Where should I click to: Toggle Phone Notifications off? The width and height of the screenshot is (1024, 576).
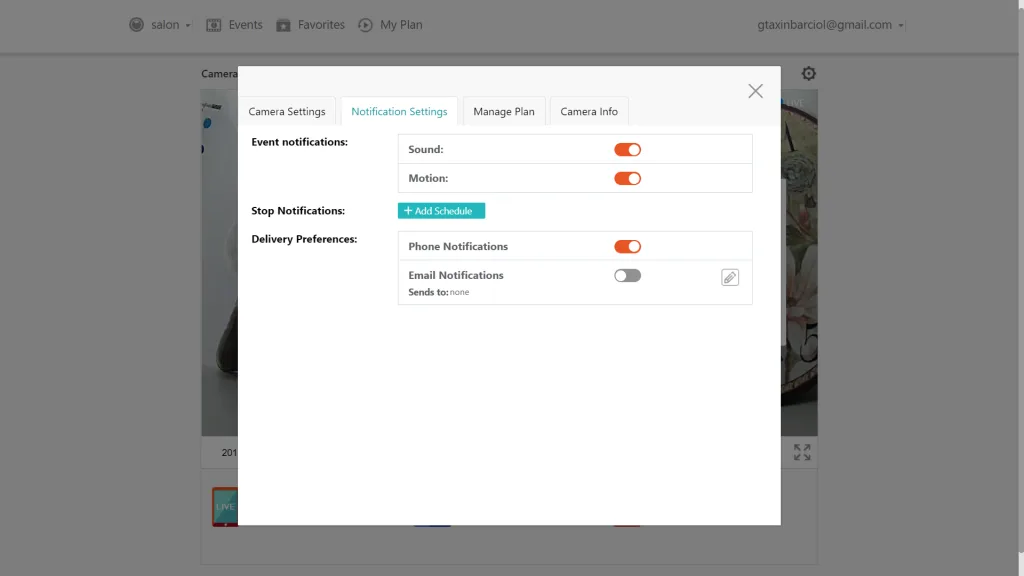pos(627,247)
